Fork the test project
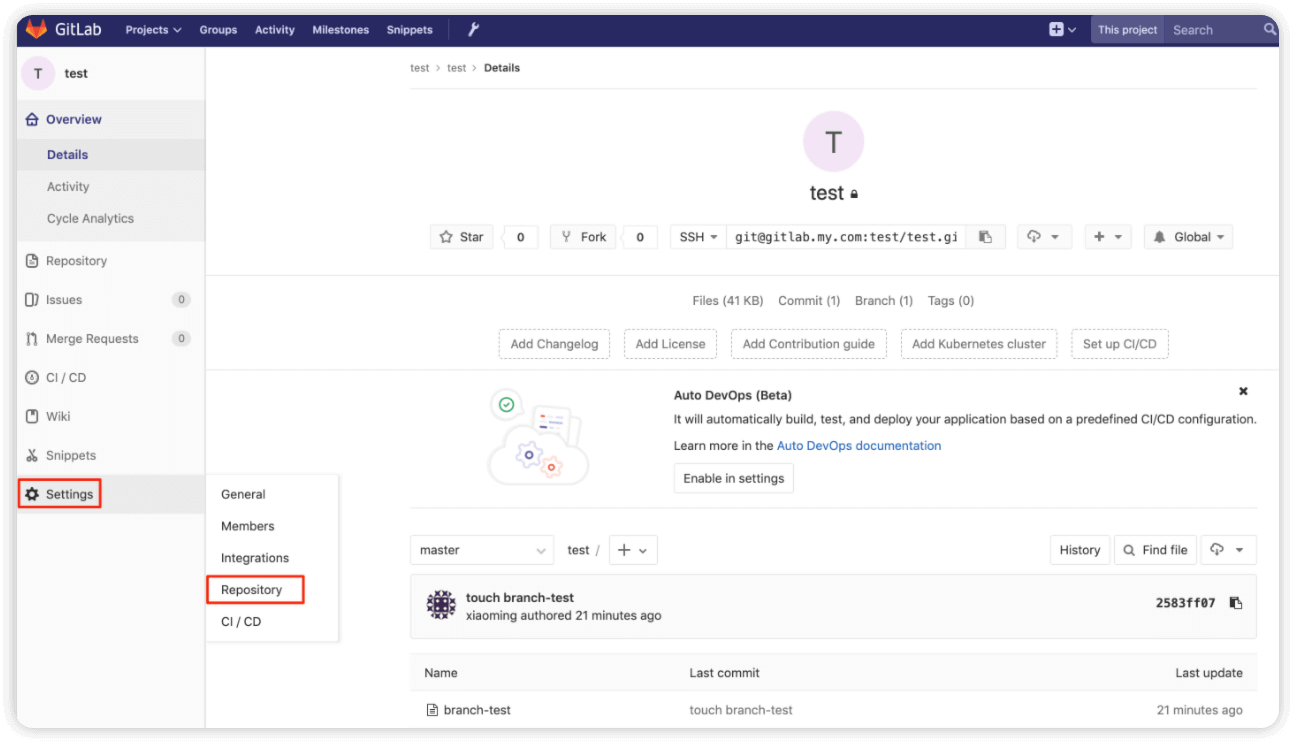 tap(584, 237)
